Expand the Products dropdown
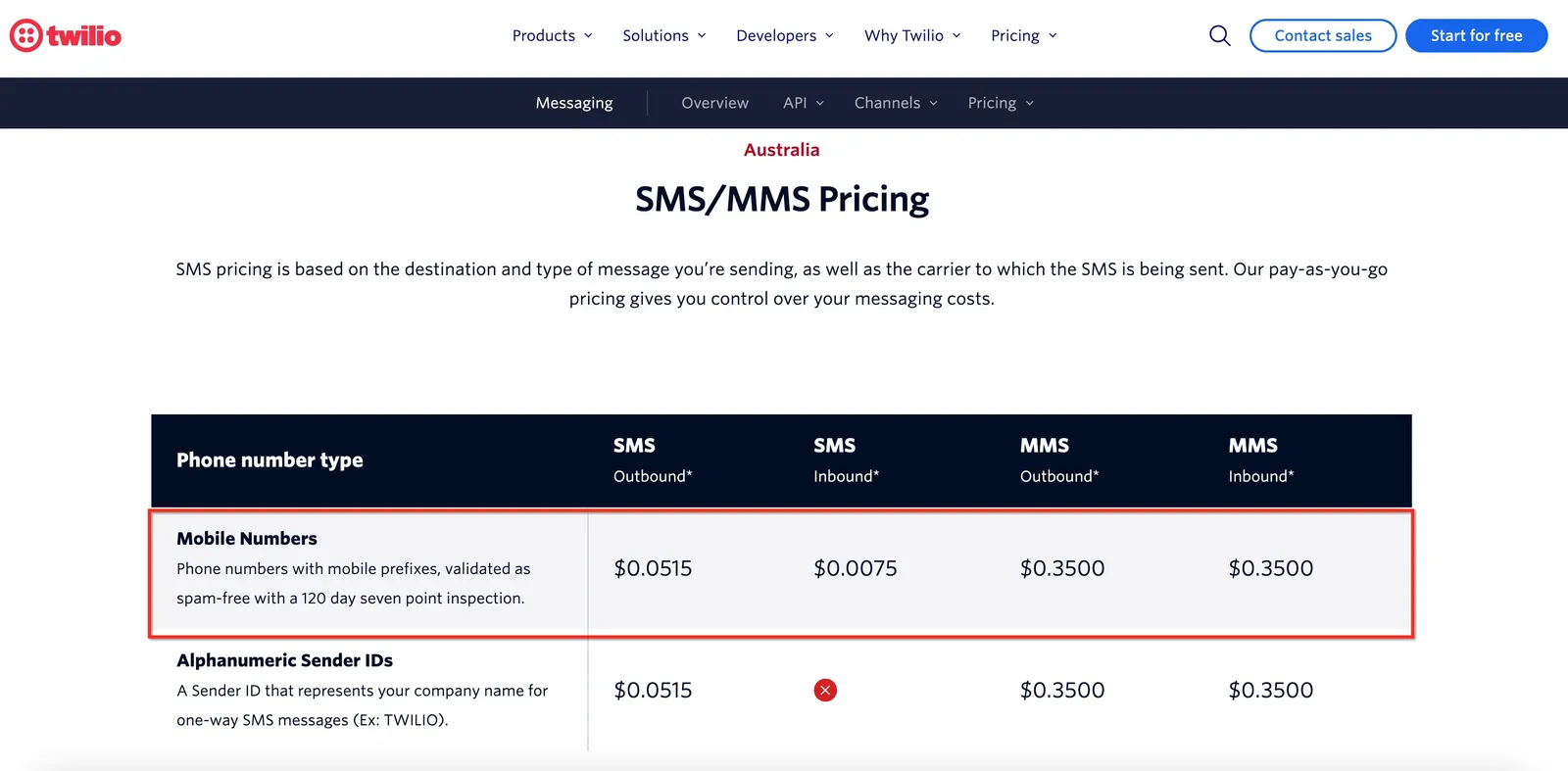Image resolution: width=1568 pixels, height=771 pixels. coord(552,36)
